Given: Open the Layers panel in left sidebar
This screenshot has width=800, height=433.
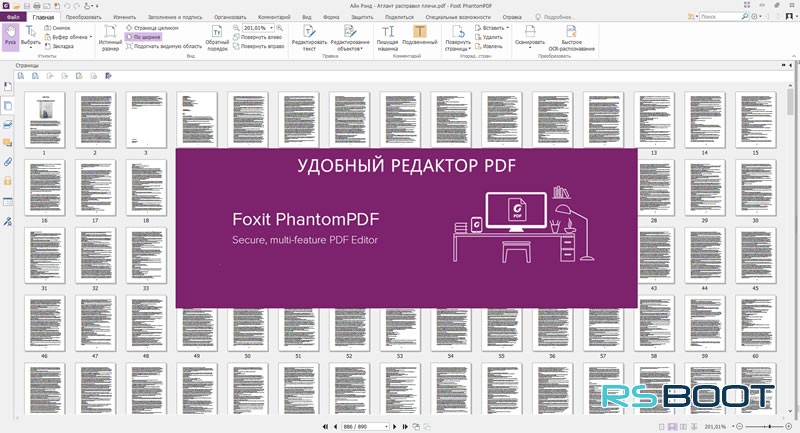Looking at the screenshot, I should click(8, 124).
